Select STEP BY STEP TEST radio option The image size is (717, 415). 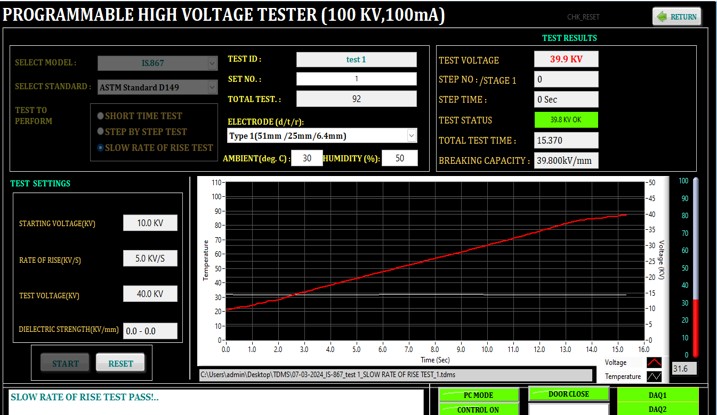(x=100, y=132)
